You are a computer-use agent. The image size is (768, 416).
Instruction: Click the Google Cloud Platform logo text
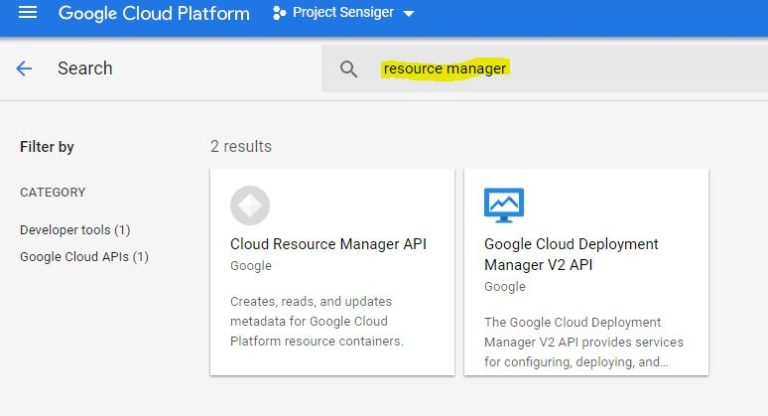point(154,13)
